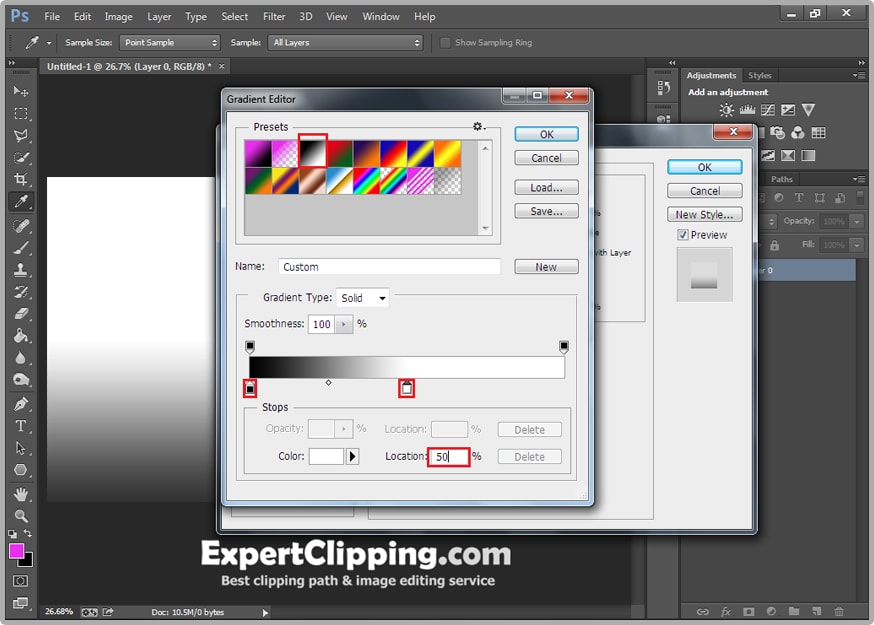Select the Lasso tool
874x625 pixels.
click(21, 135)
